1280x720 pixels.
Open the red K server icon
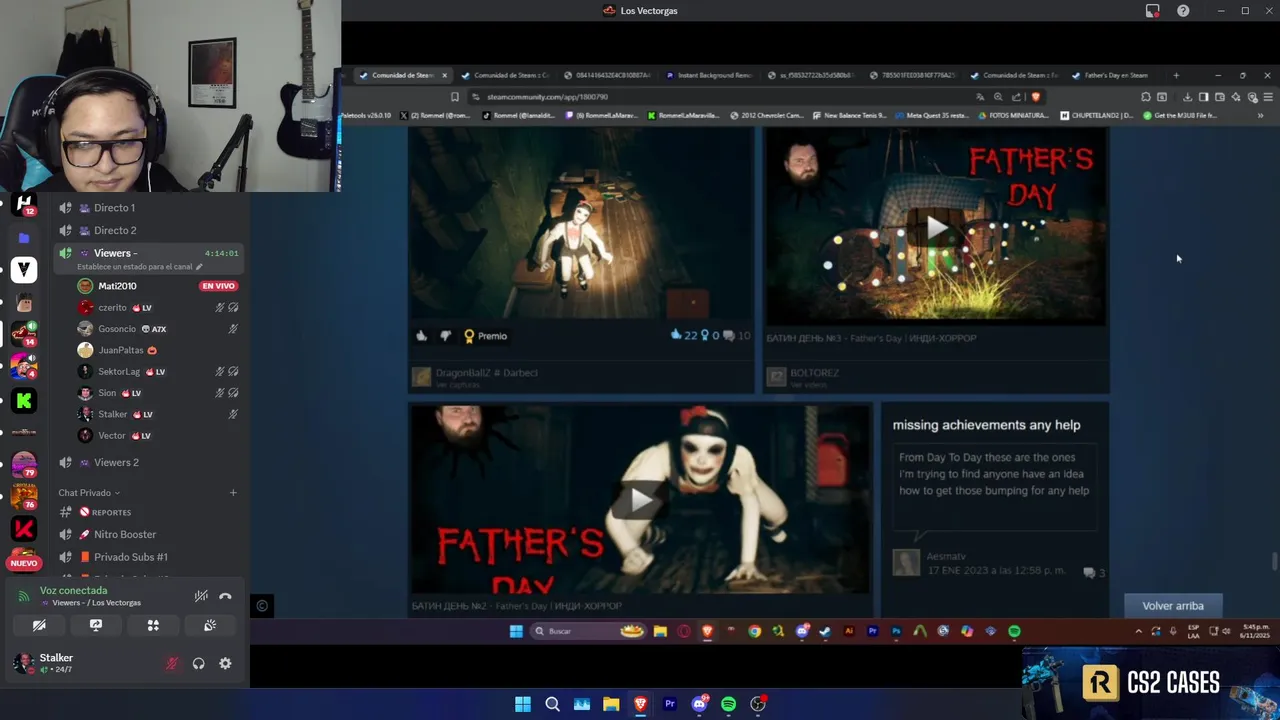pos(24,528)
